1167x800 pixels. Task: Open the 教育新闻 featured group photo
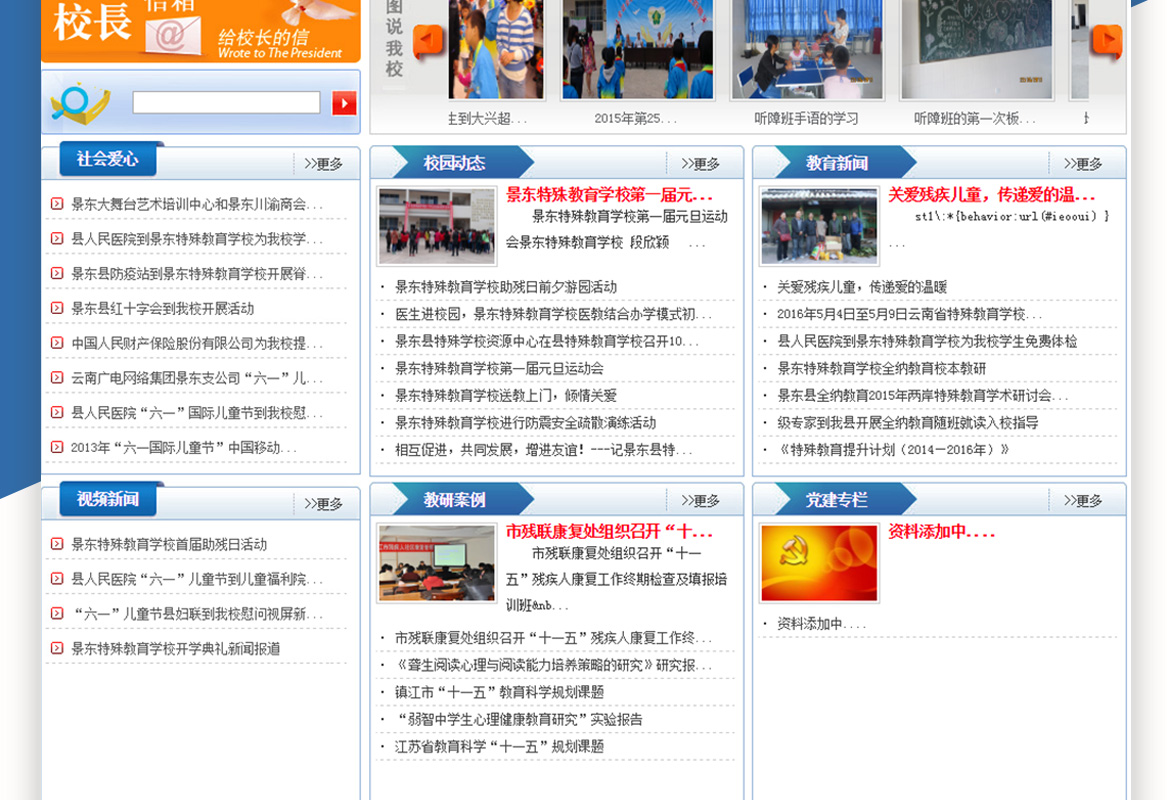coord(818,226)
